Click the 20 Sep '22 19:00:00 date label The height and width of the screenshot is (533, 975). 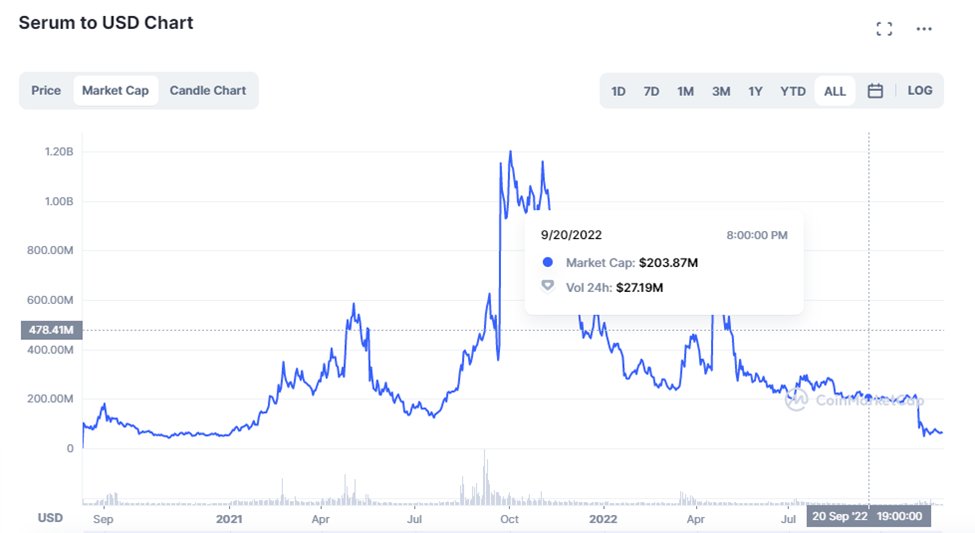868,516
